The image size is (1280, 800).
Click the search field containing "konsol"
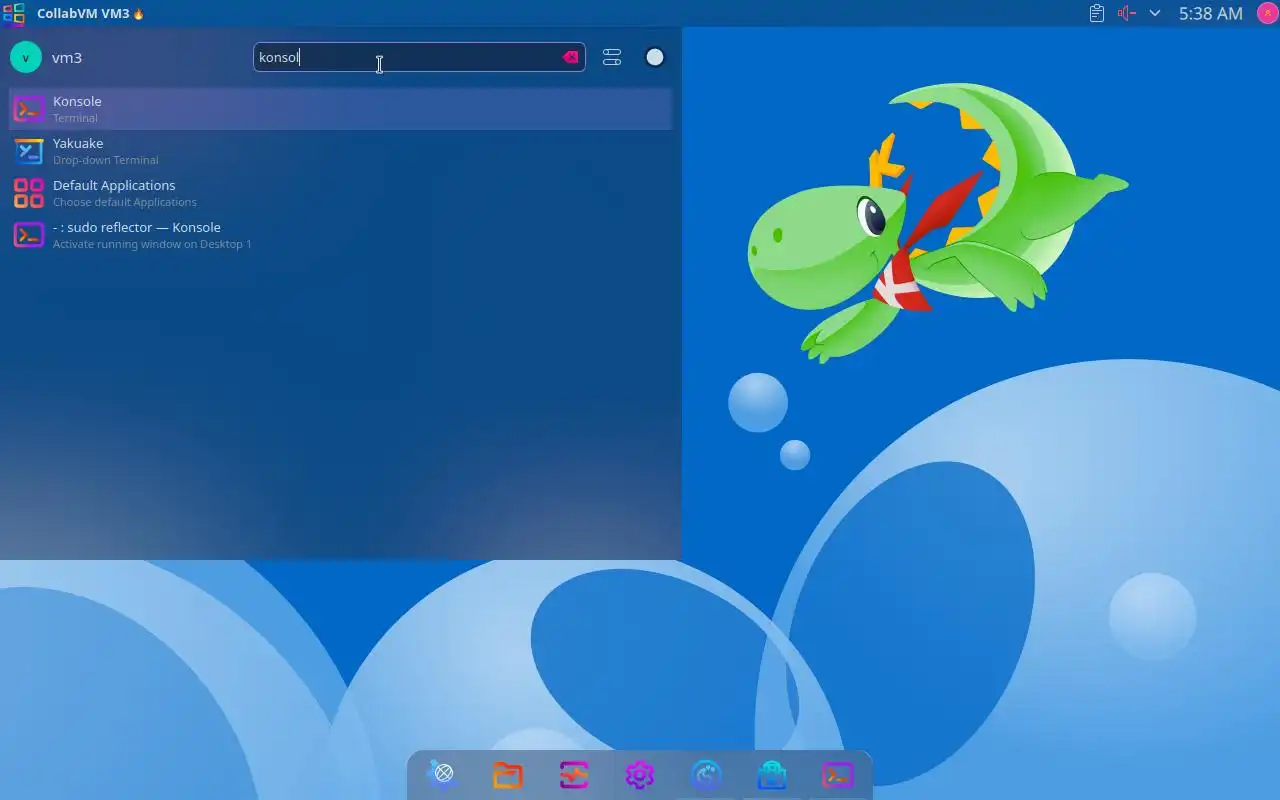419,57
